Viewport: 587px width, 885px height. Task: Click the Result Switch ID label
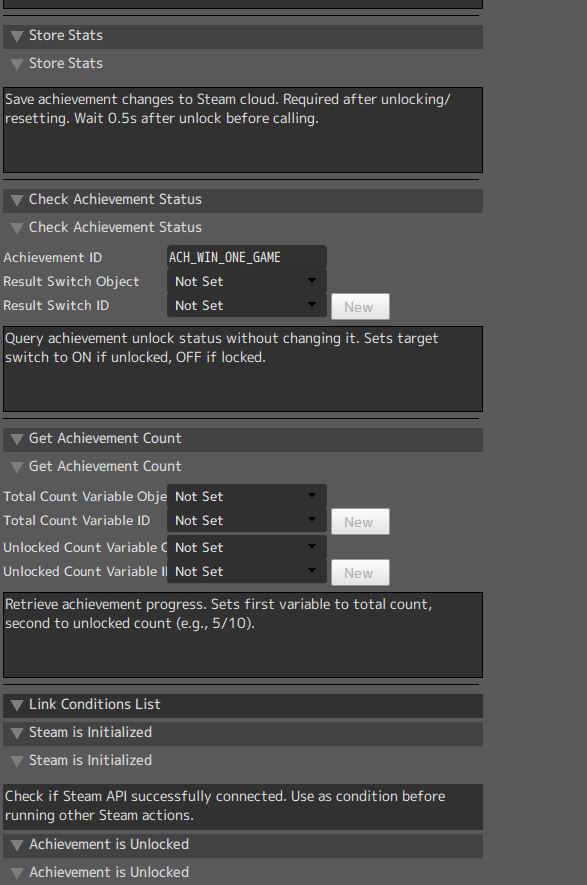pos(56,305)
